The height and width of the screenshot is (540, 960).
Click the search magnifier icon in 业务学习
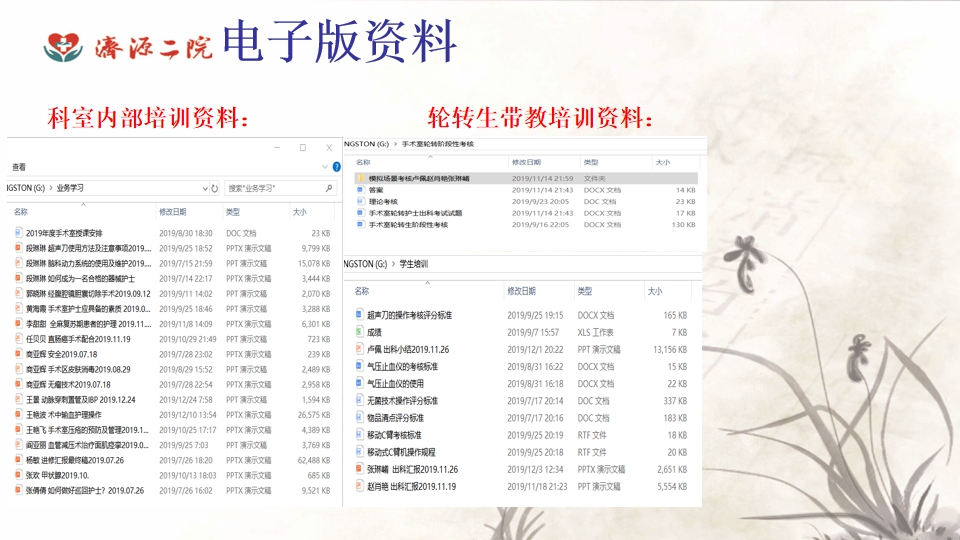pos(330,188)
